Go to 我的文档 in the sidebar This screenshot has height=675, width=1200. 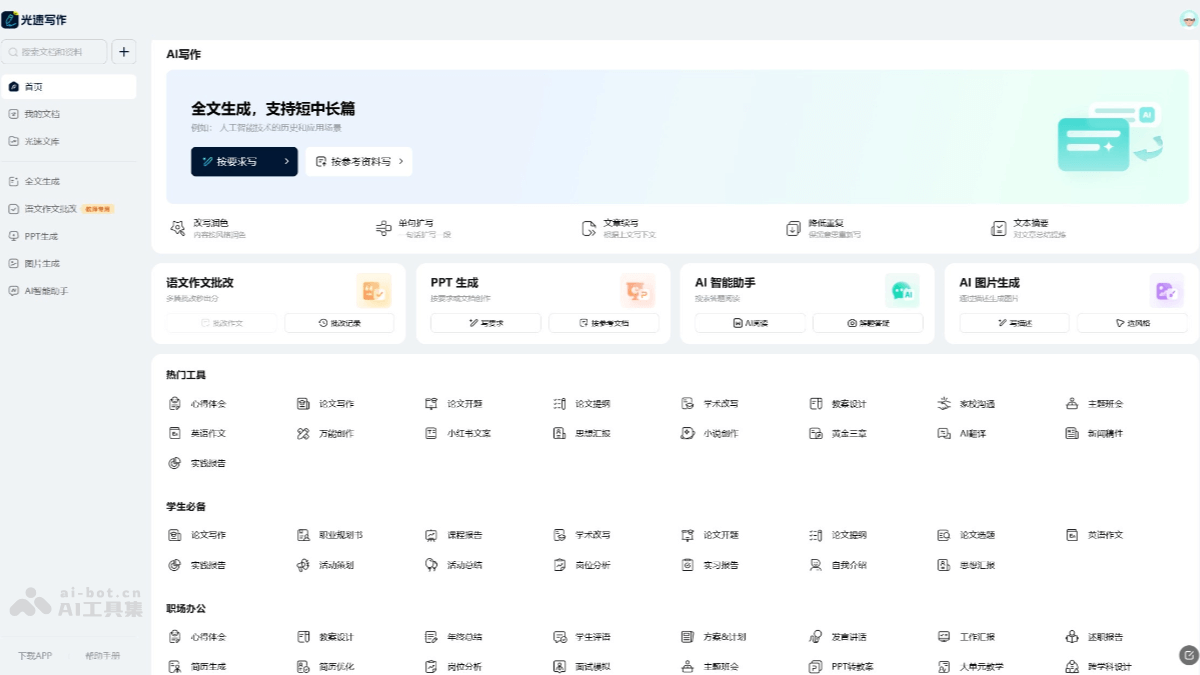(x=42, y=114)
